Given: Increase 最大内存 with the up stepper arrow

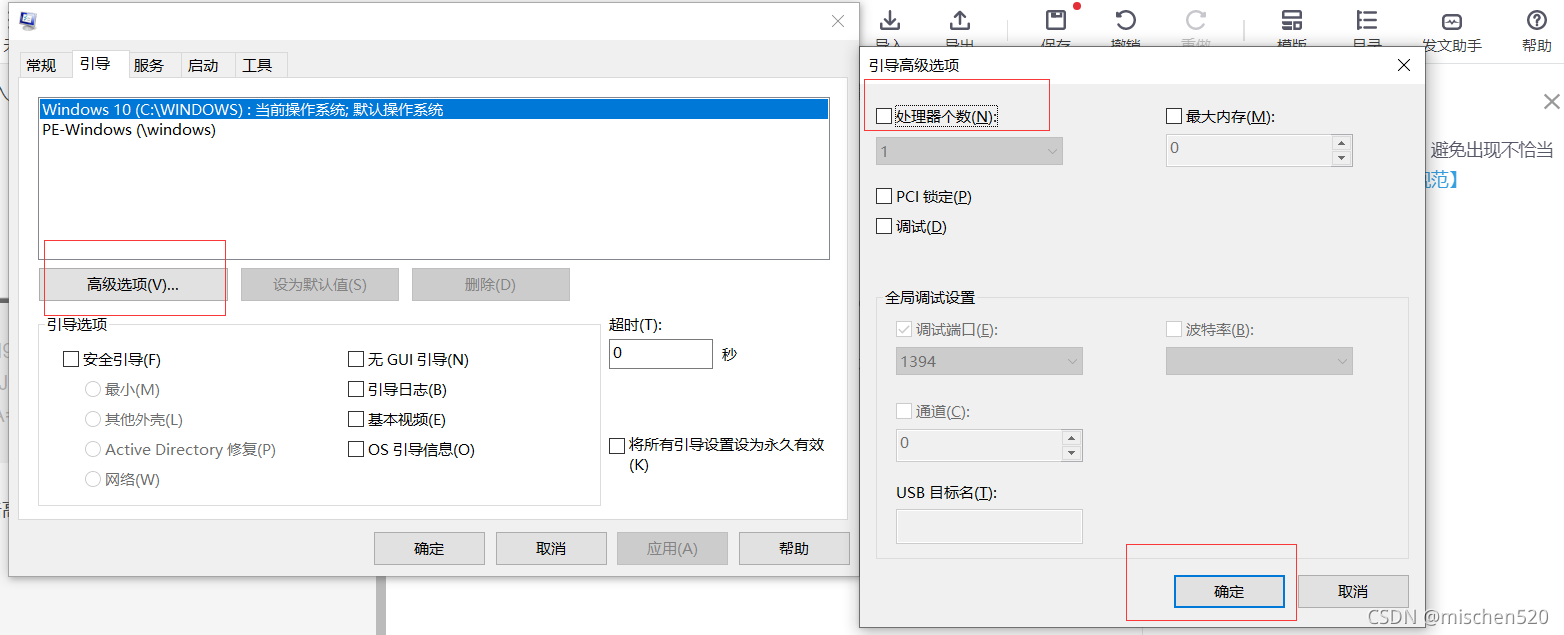Looking at the screenshot, I should point(1342,143).
